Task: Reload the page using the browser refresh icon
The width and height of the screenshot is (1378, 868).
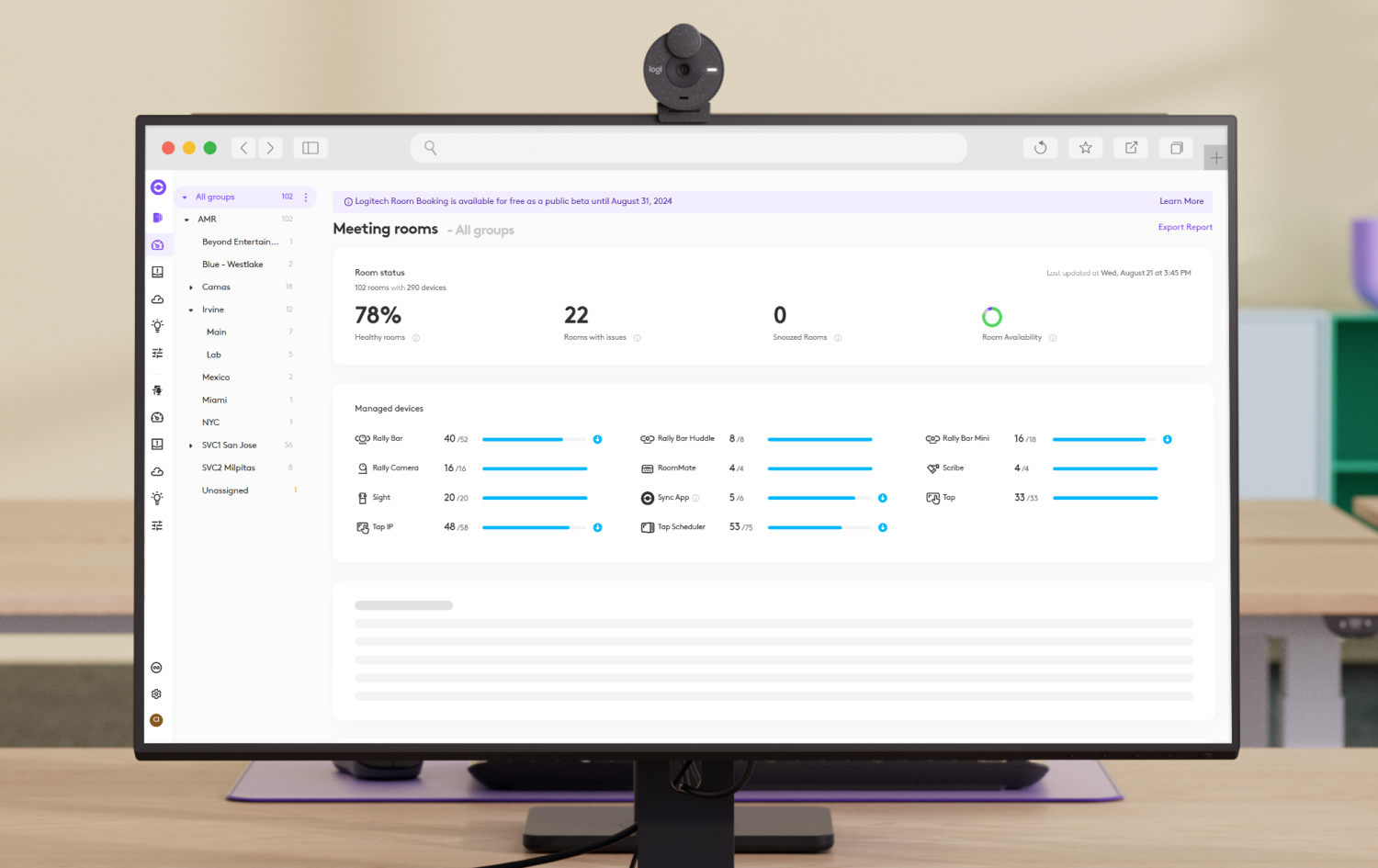Action: pos(1040,148)
